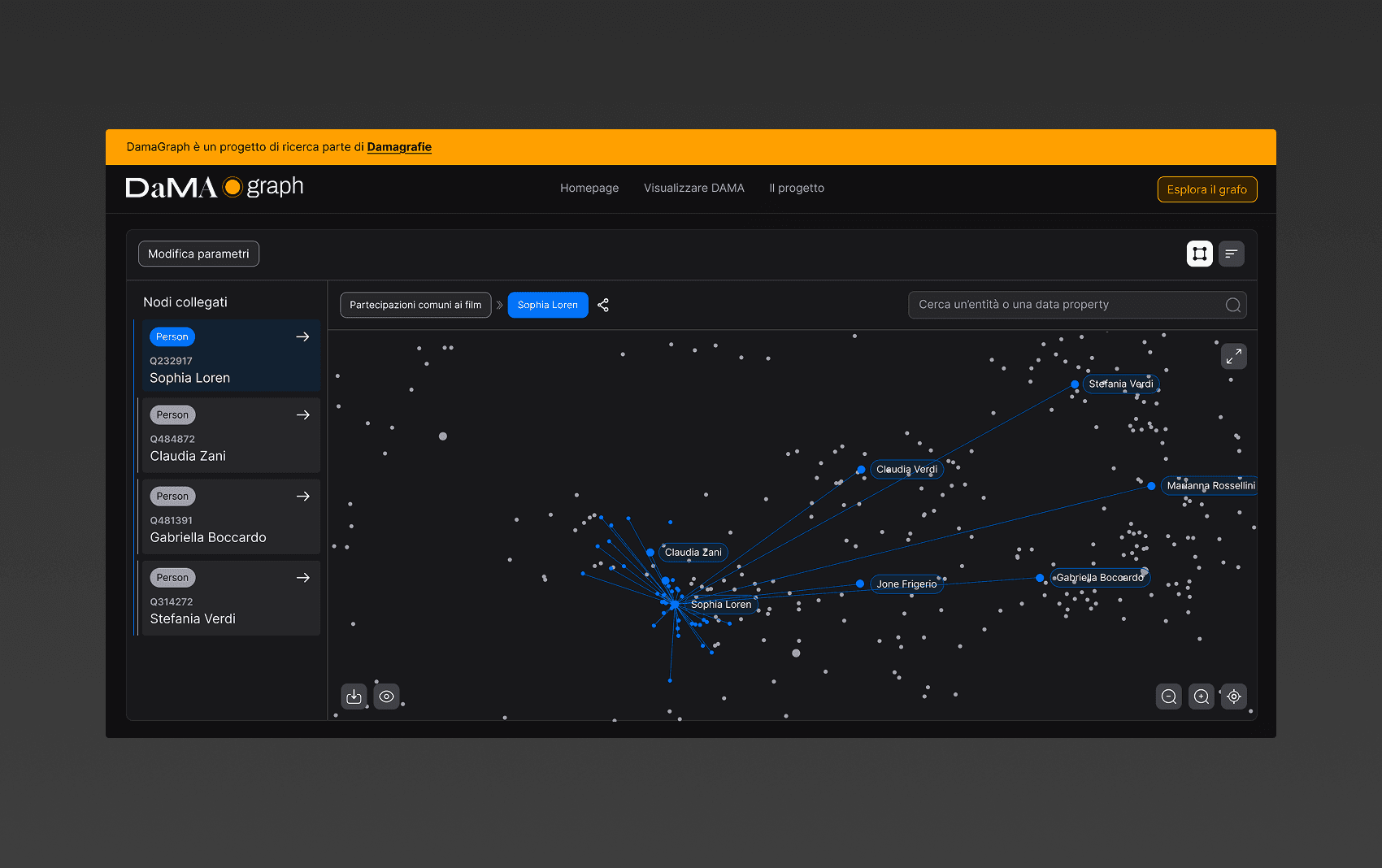Image resolution: width=1382 pixels, height=868 pixels.
Task: Zoom out of the graph
Action: pos(1168,697)
